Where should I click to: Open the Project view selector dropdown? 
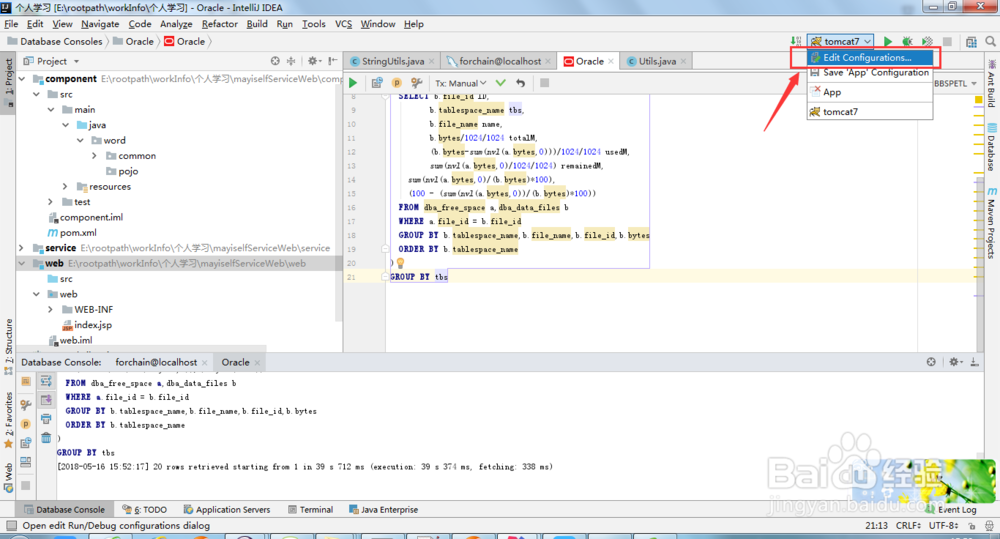click(x=51, y=61)
